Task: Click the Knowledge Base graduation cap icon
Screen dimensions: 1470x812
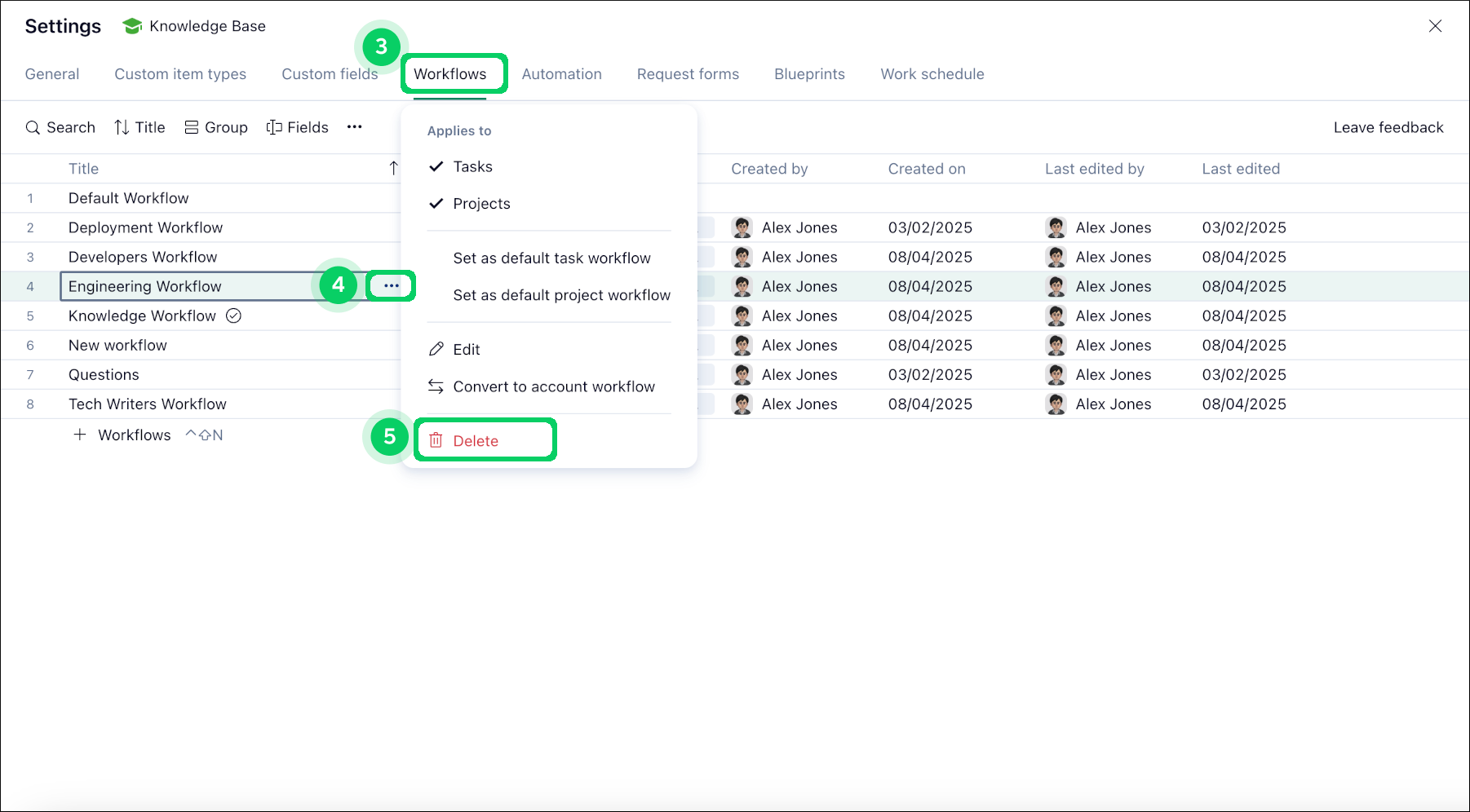Action: [131, 25]
